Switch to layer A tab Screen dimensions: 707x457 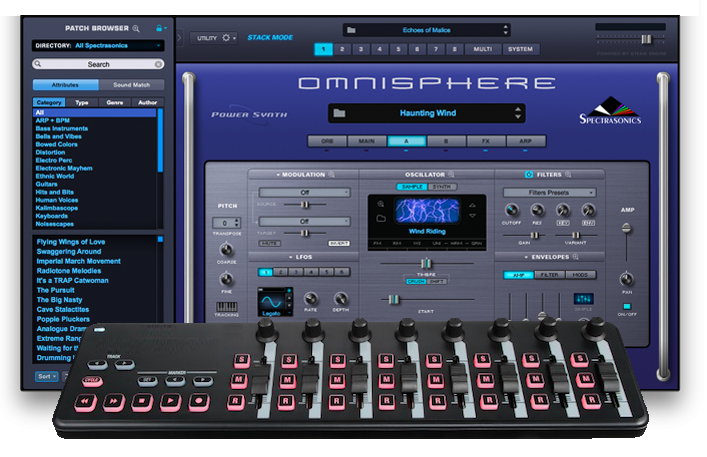tap(406, 141)
